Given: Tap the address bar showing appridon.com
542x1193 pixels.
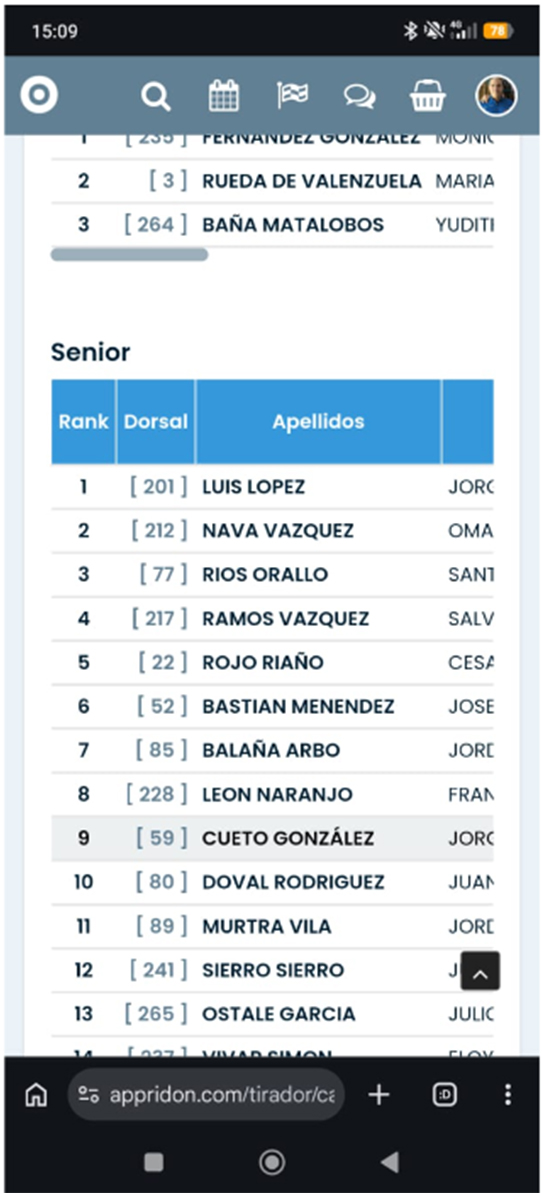Looking at the screenshot, I should click(206, 1095).
